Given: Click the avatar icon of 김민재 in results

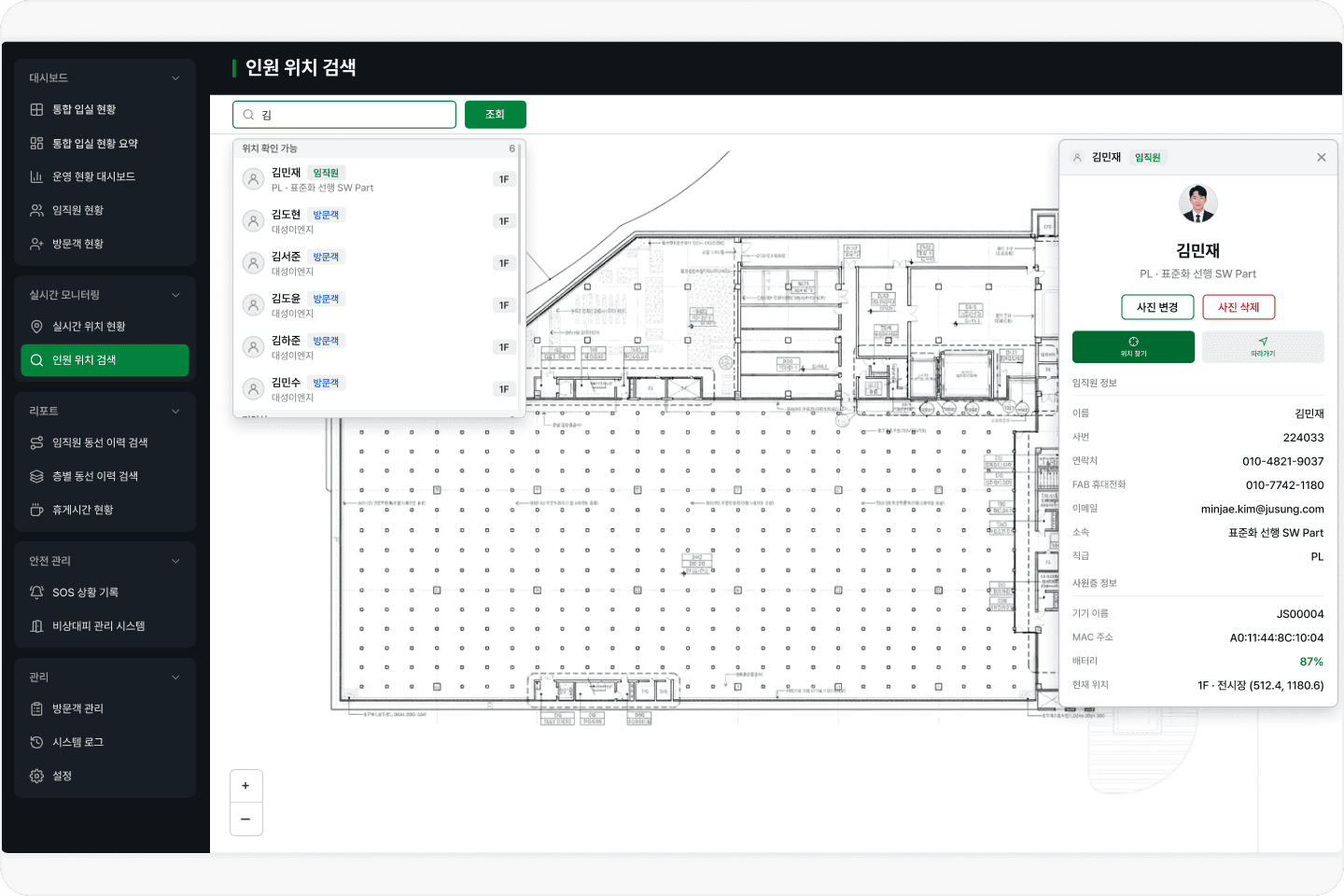Looking at the screenshot, I should [253, 179].
